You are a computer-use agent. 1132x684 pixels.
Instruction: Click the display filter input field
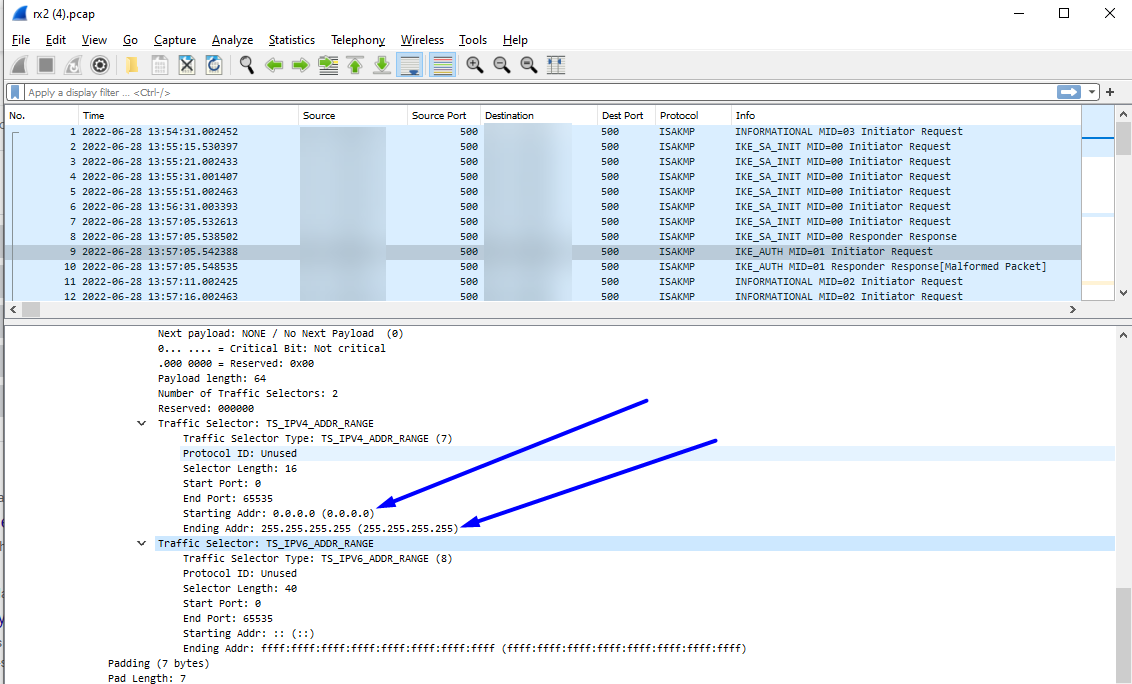coord(400,91)
